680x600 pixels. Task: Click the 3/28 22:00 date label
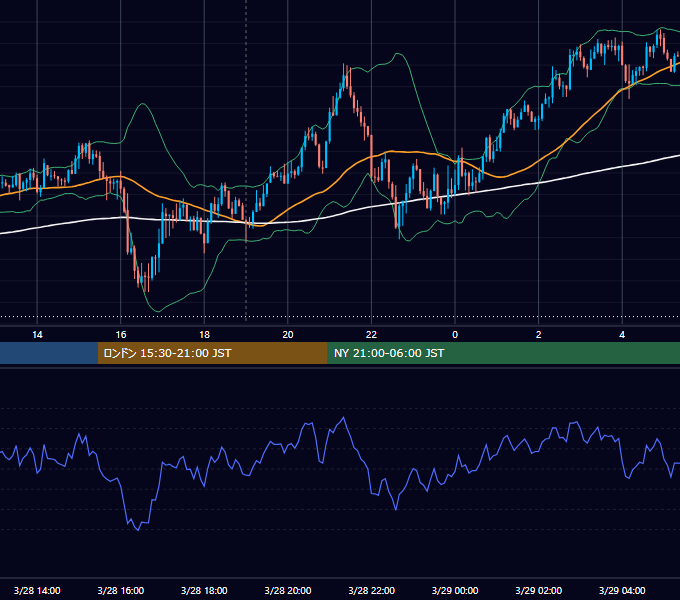(371, 590)
